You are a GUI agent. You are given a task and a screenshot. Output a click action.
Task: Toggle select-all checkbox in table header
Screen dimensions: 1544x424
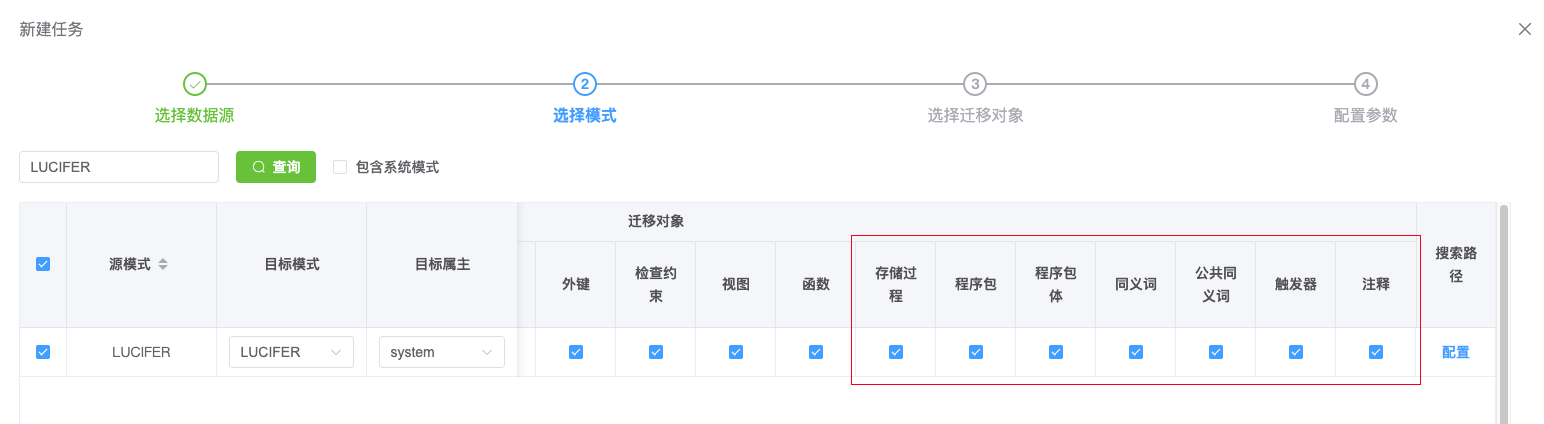(43, 264)
